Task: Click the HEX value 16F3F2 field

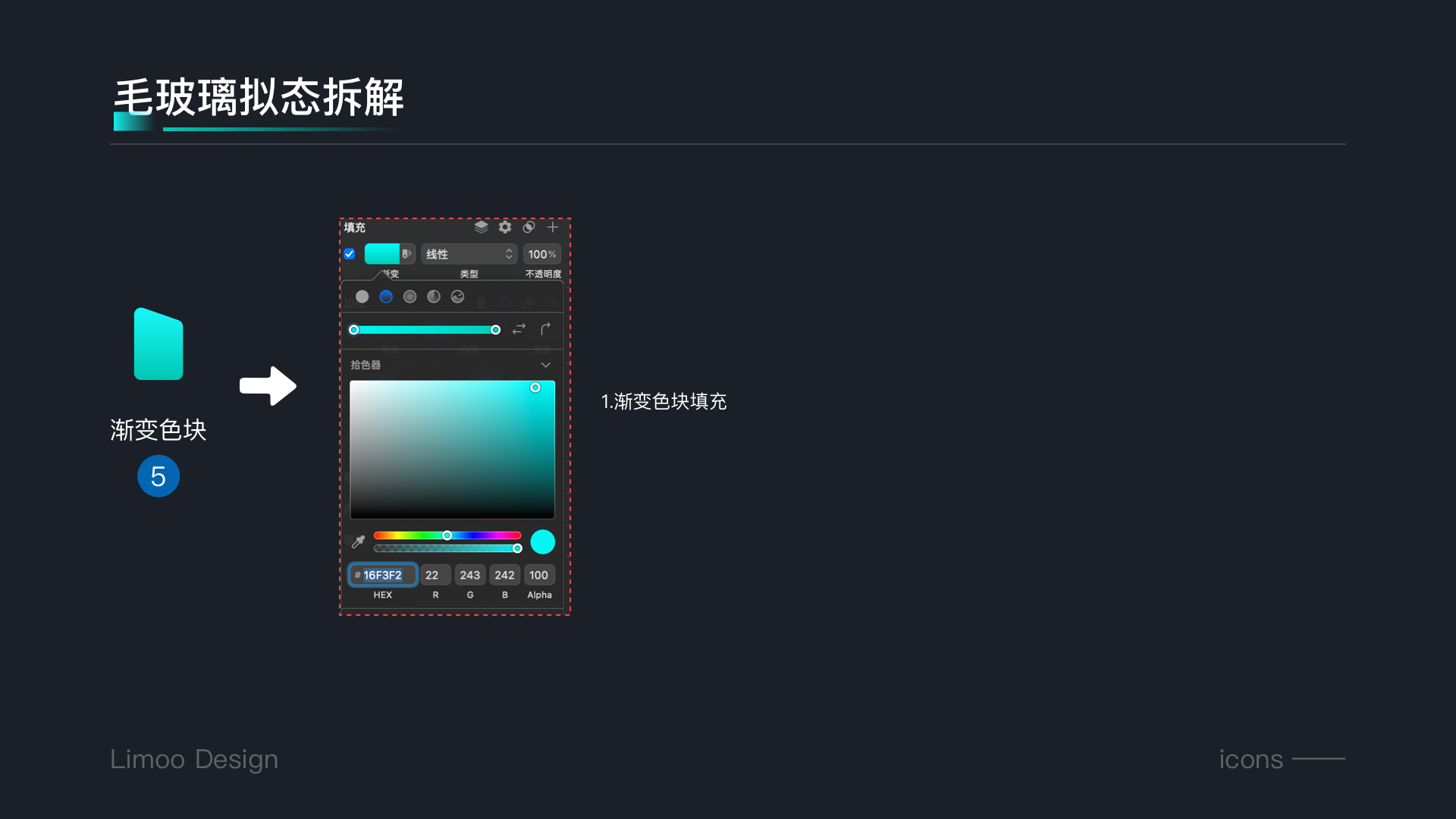Action: tap(383, 575)
